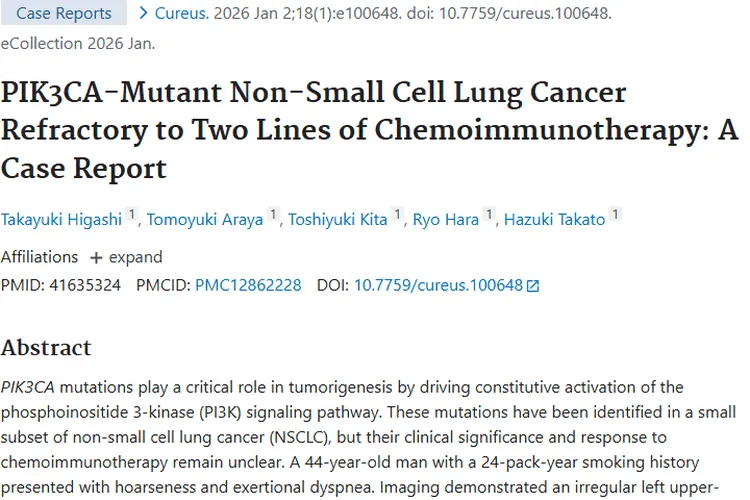Follow the DOI 10.7759/cureus.100648 link

click(x=437, y=285)
